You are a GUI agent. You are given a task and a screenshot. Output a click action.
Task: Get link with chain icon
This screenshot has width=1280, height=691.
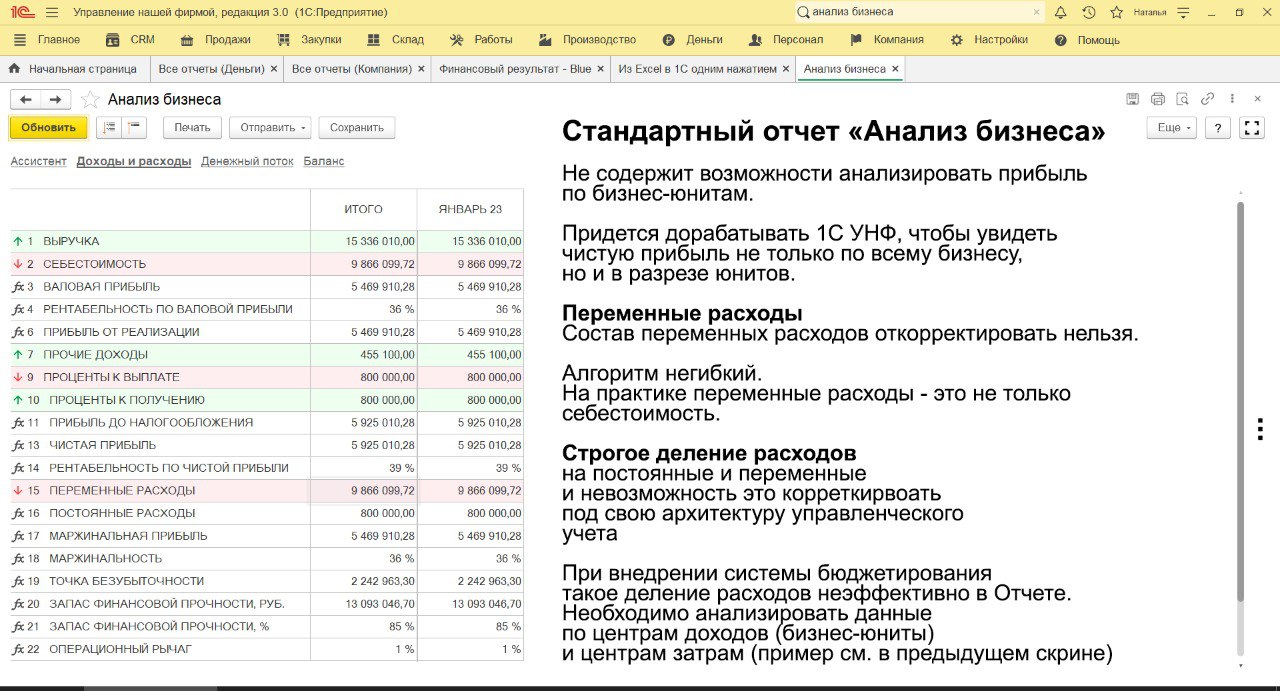click(x=1207, y=99)
